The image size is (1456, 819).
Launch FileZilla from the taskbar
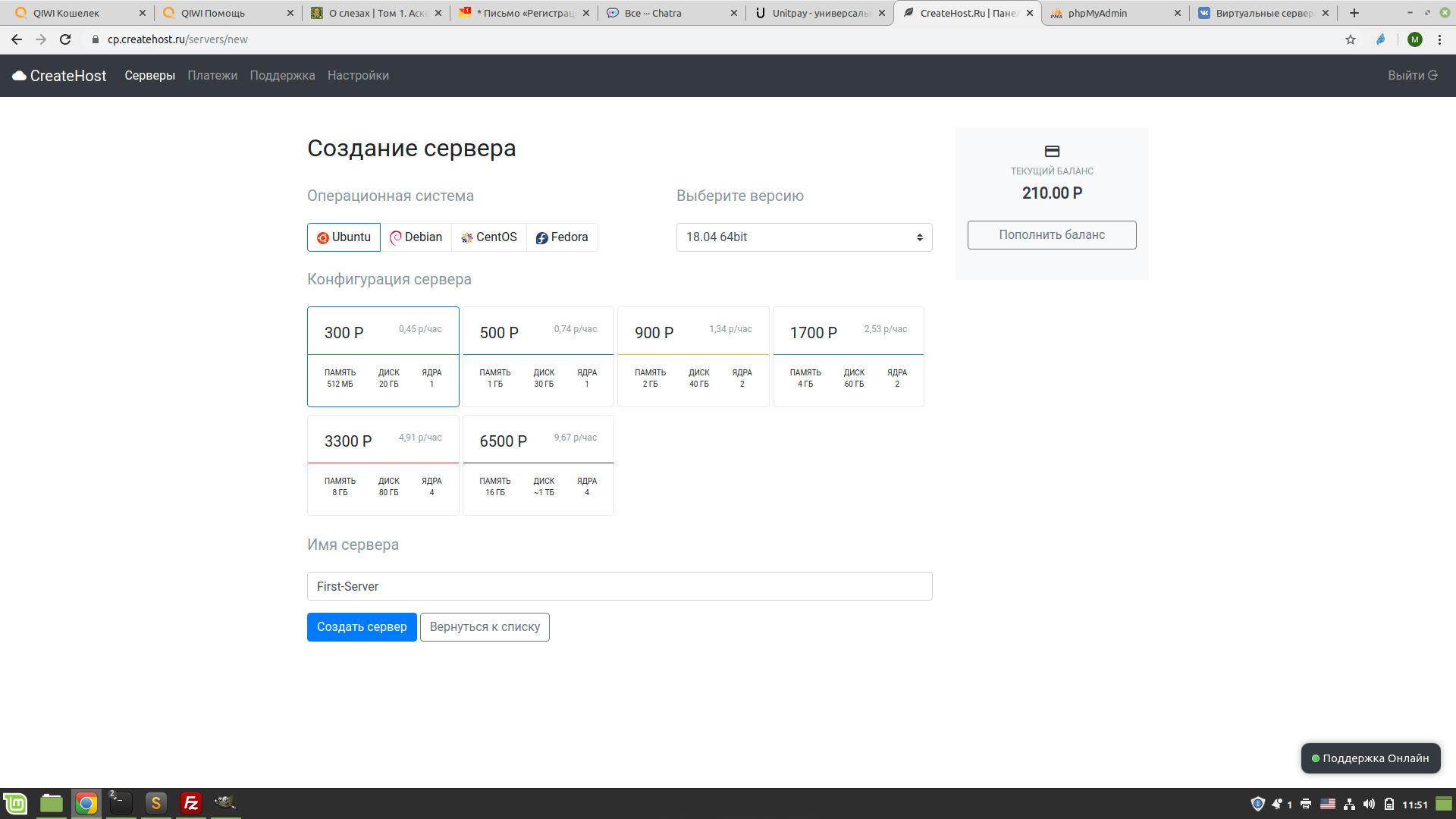[x=191, y=803]
